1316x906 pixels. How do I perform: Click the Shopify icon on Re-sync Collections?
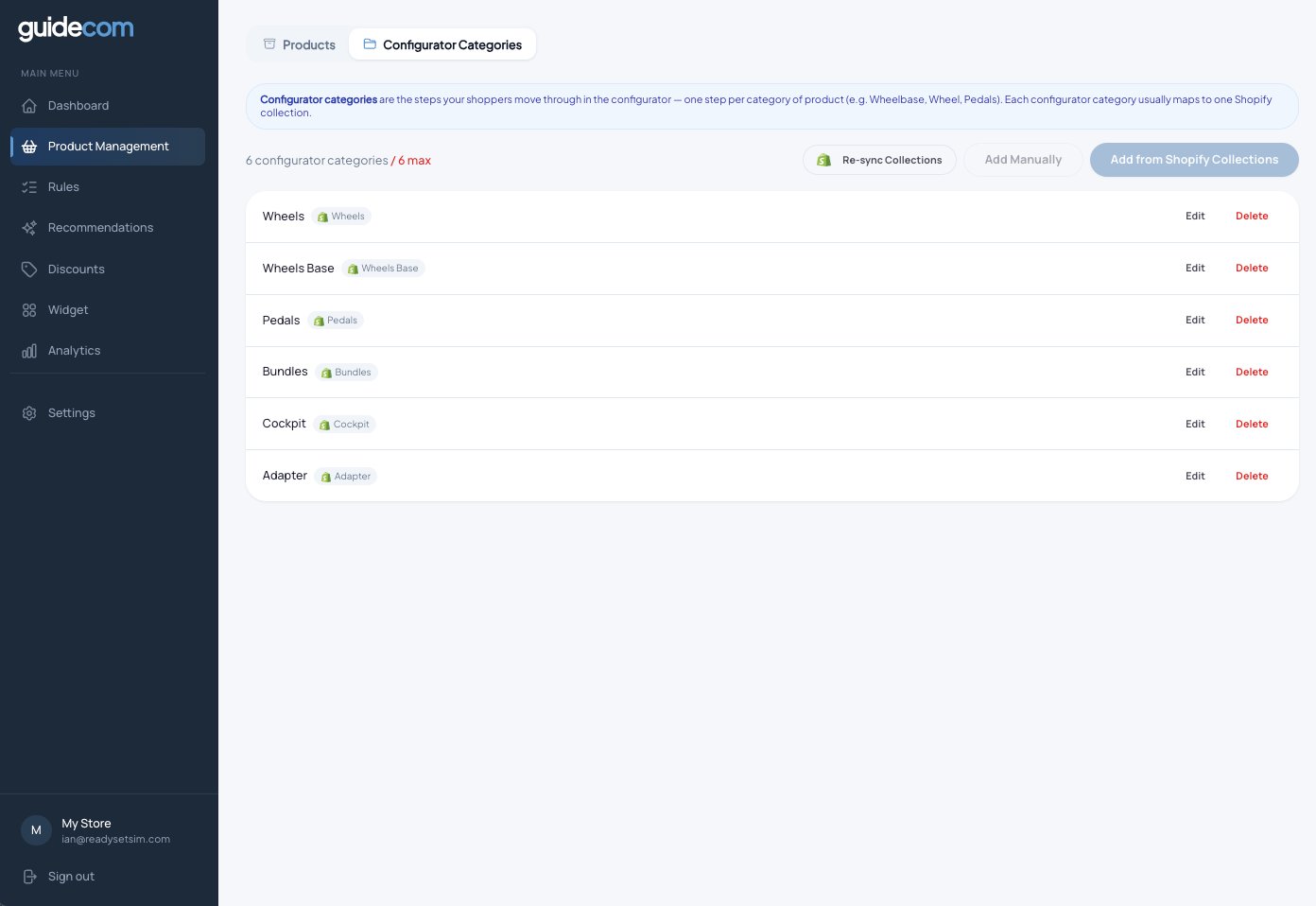tap(823, 160)
